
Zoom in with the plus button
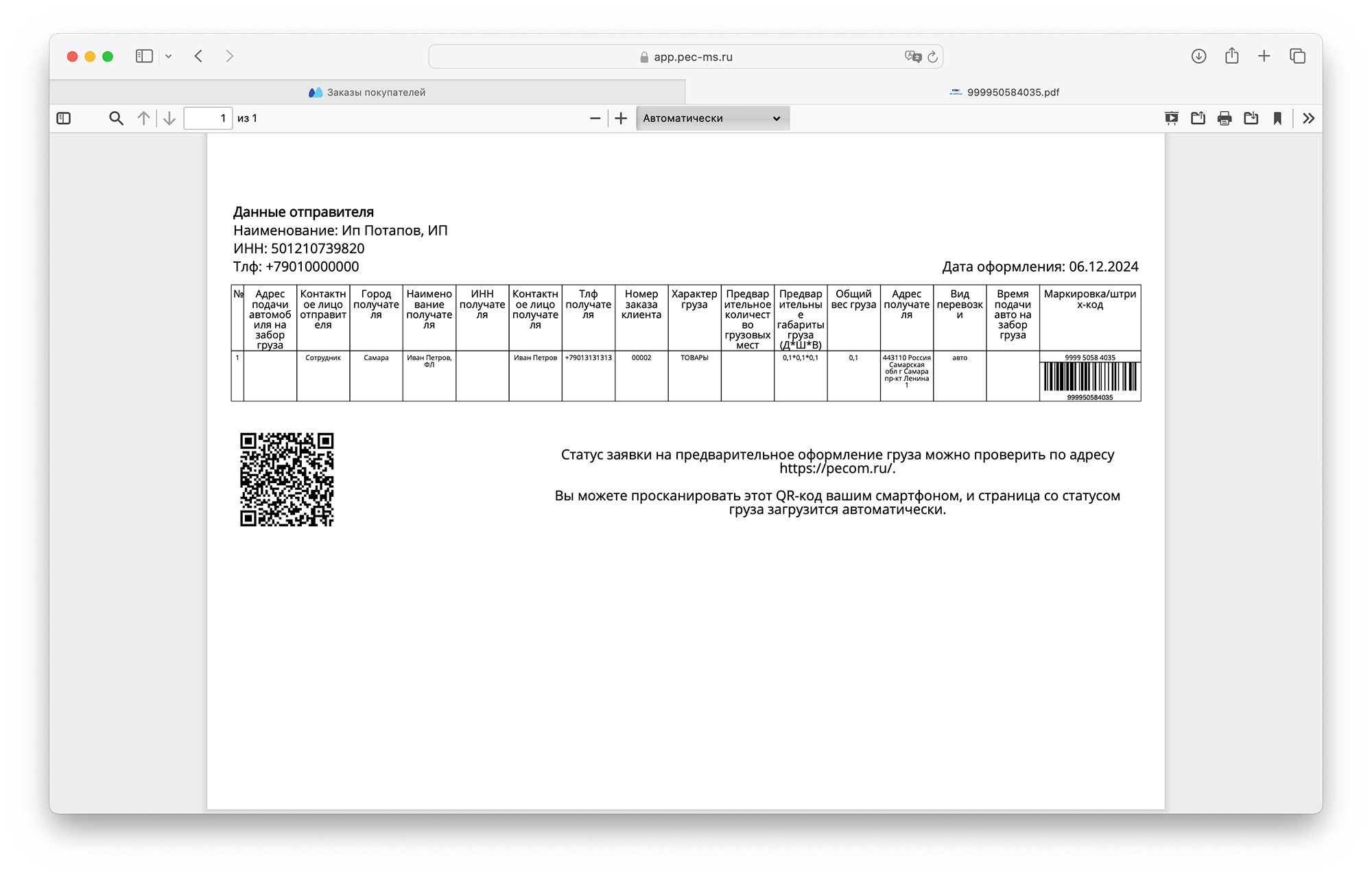621,119
